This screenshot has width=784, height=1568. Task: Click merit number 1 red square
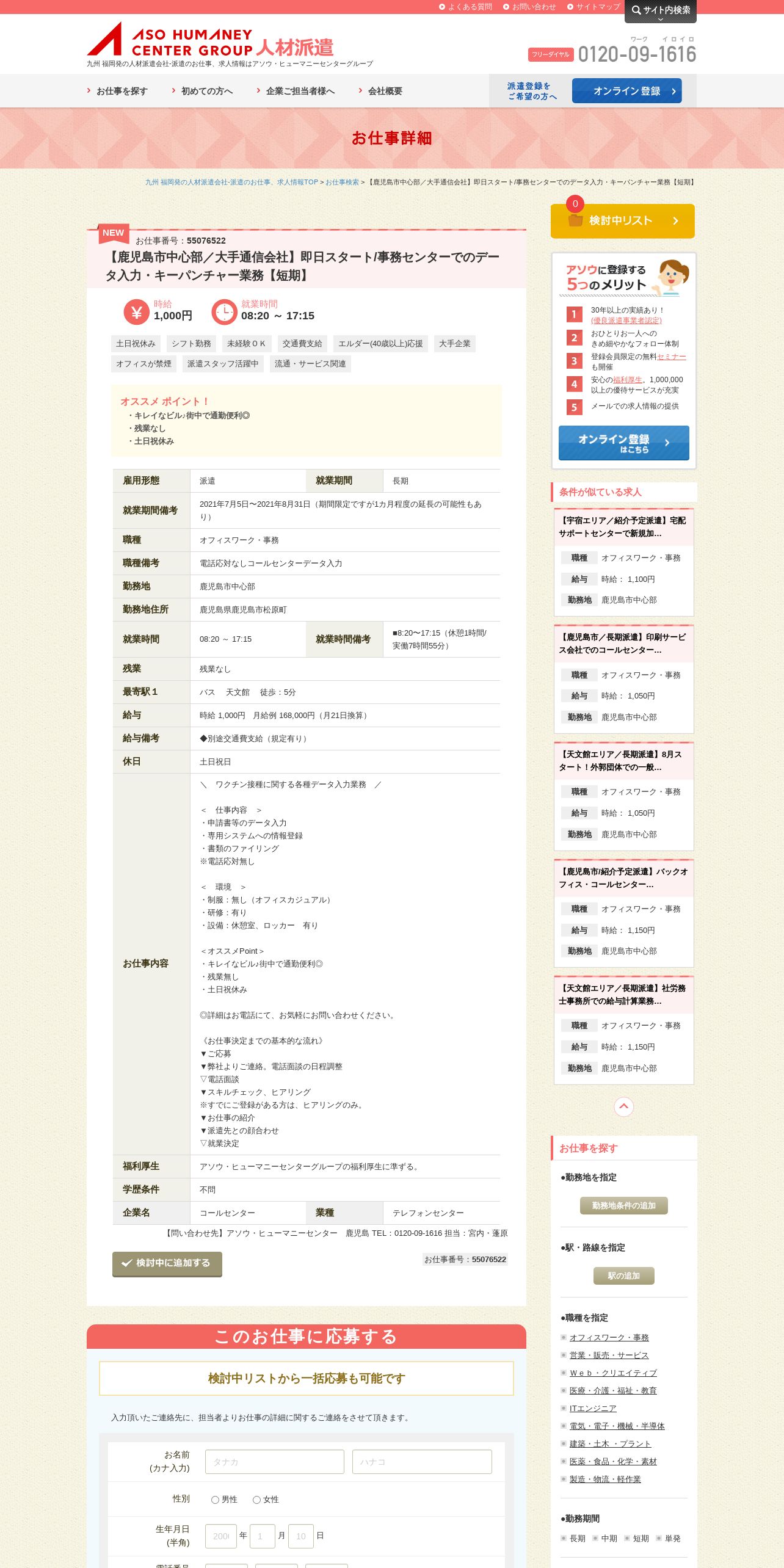pos(574,314)
